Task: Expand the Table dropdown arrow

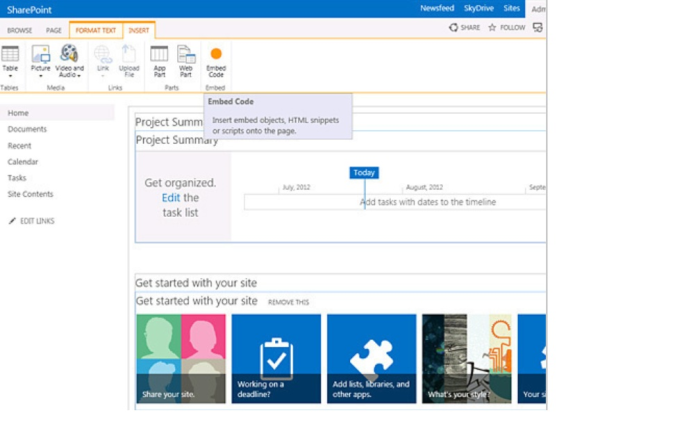Action: tap(10, 76)
